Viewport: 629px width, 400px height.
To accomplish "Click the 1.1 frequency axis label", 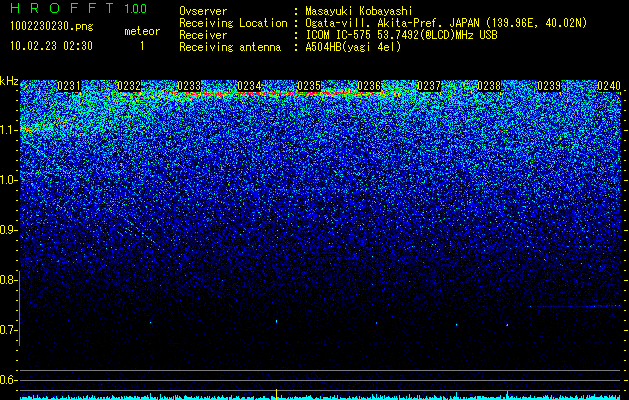I will [x=8, y=130].
